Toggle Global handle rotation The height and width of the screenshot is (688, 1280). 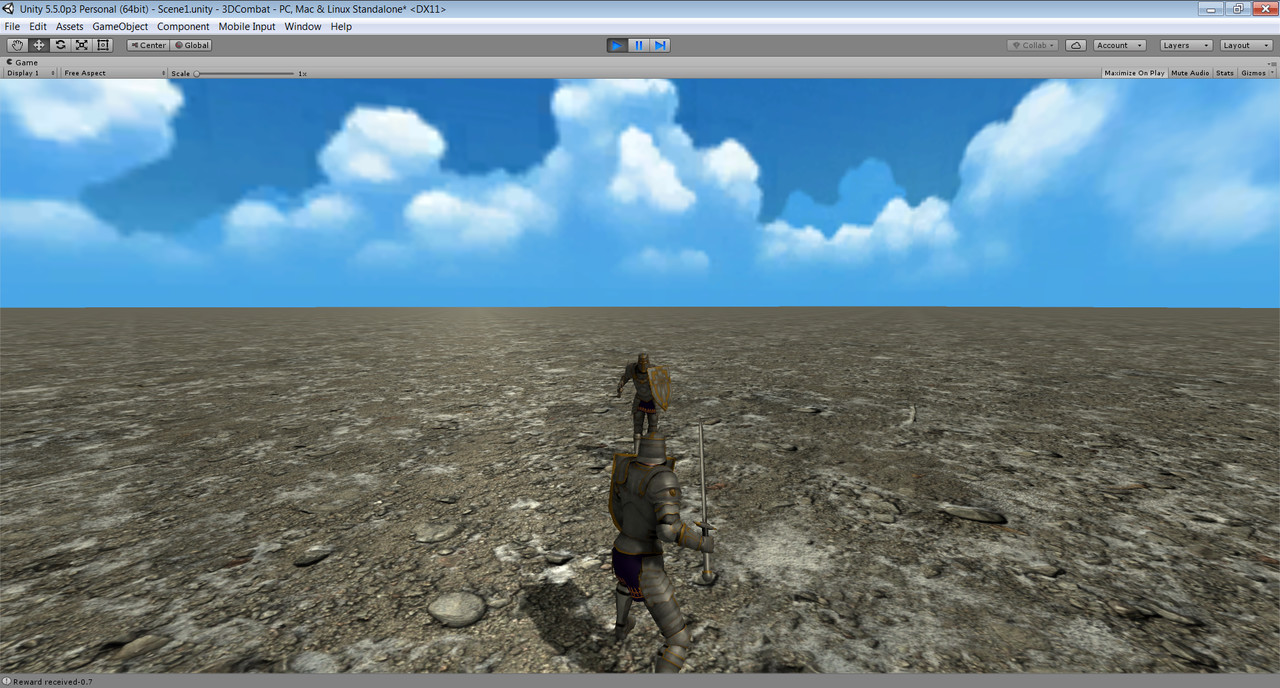[x=191, y=45]
